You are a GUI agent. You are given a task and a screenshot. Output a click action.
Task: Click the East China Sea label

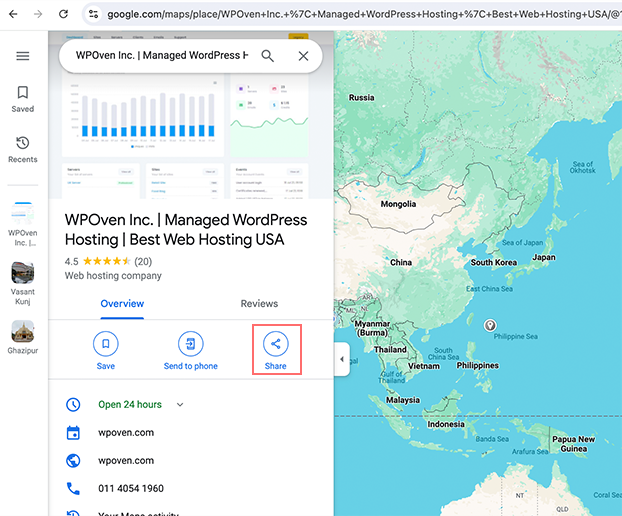point(489,289)
